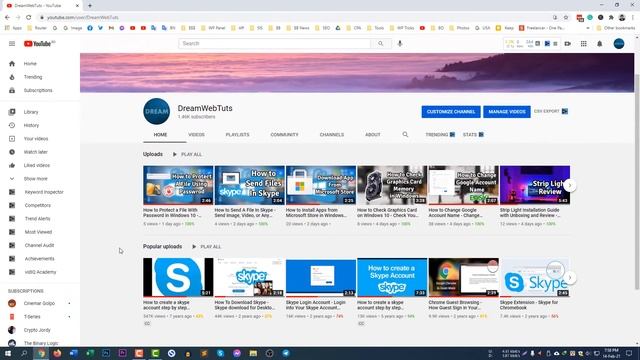Viewport: 640px width, 360px height.
Task: Bookmark this page with star icon
Action: [566, 17]
